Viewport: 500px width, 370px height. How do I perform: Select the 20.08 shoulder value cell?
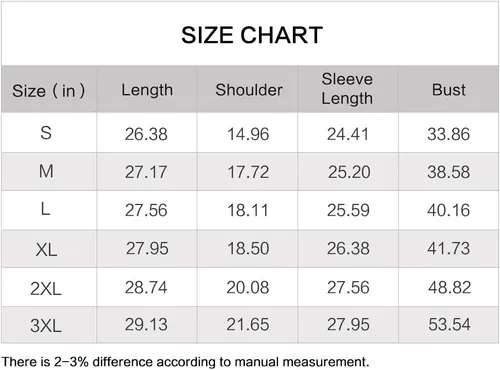coord(248,287)
